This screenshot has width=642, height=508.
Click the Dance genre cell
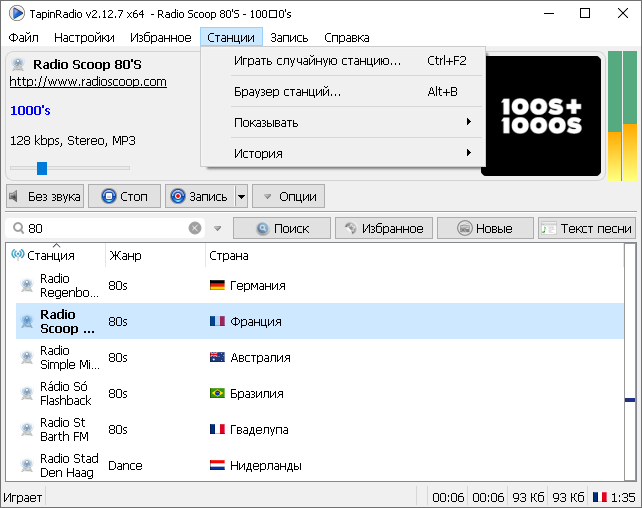point(125,465)
